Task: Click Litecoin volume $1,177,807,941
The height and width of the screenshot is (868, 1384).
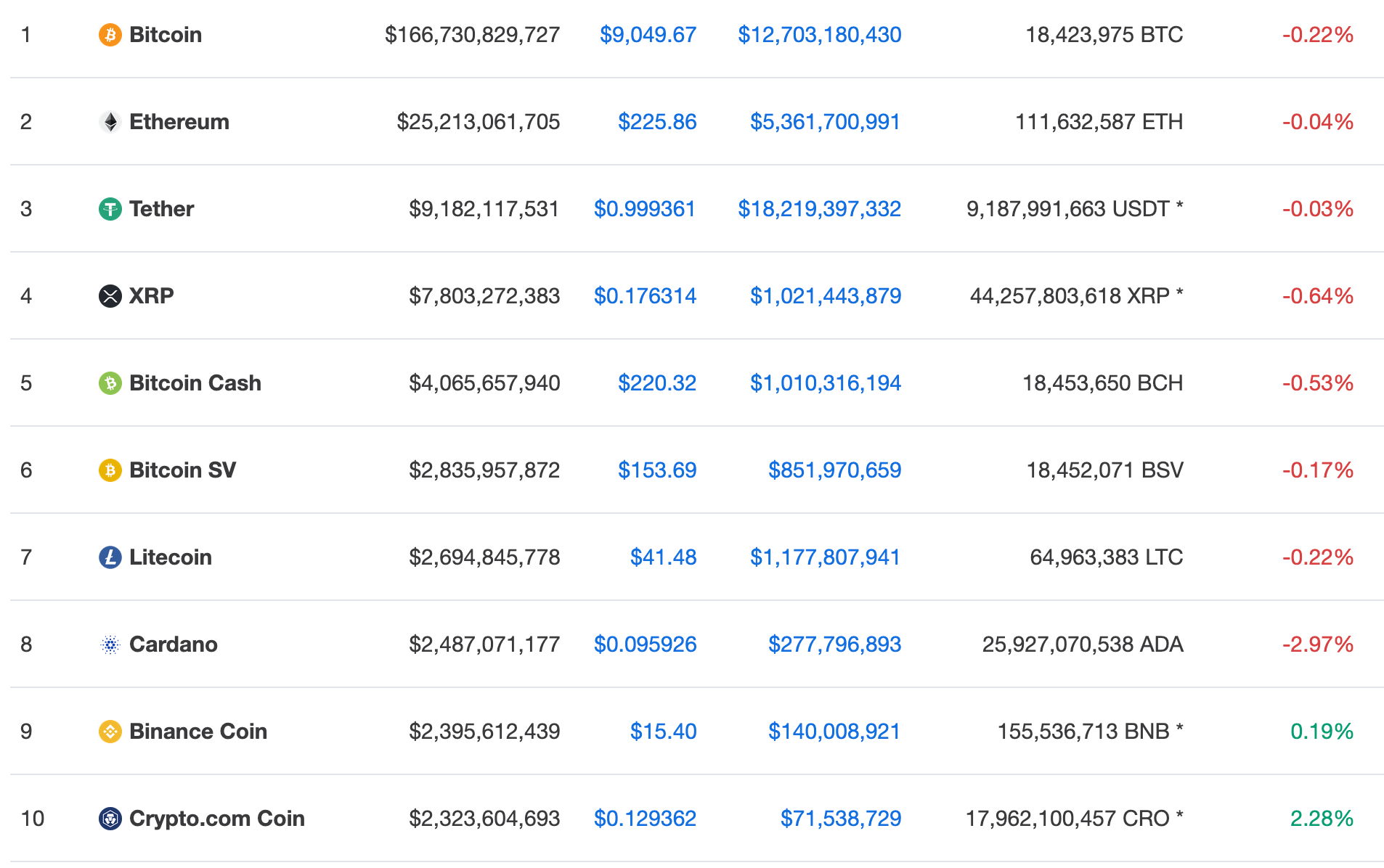Action: tap(825, 557)
